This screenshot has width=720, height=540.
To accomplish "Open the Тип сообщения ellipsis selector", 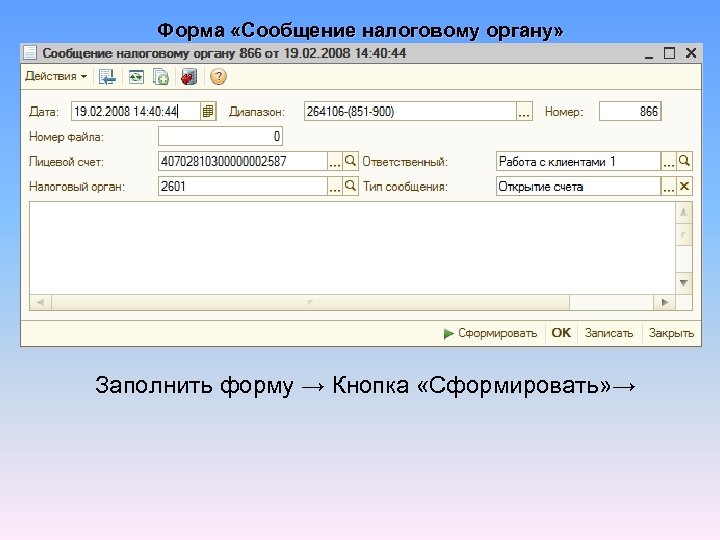I will tap(668, 187).
